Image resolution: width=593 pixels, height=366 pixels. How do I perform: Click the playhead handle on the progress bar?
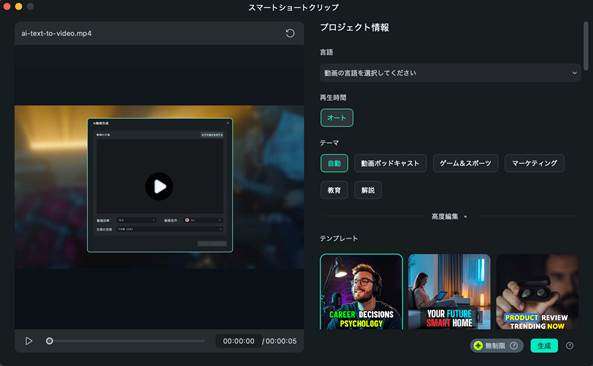point(49,341)
